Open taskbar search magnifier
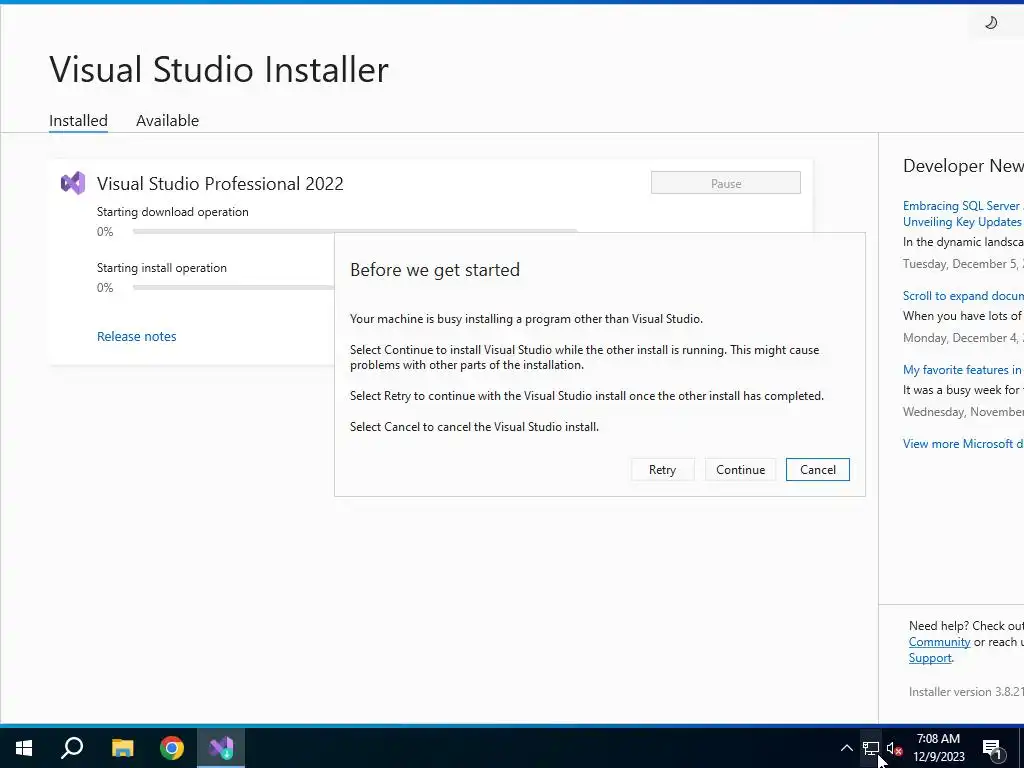 (72, 748)
